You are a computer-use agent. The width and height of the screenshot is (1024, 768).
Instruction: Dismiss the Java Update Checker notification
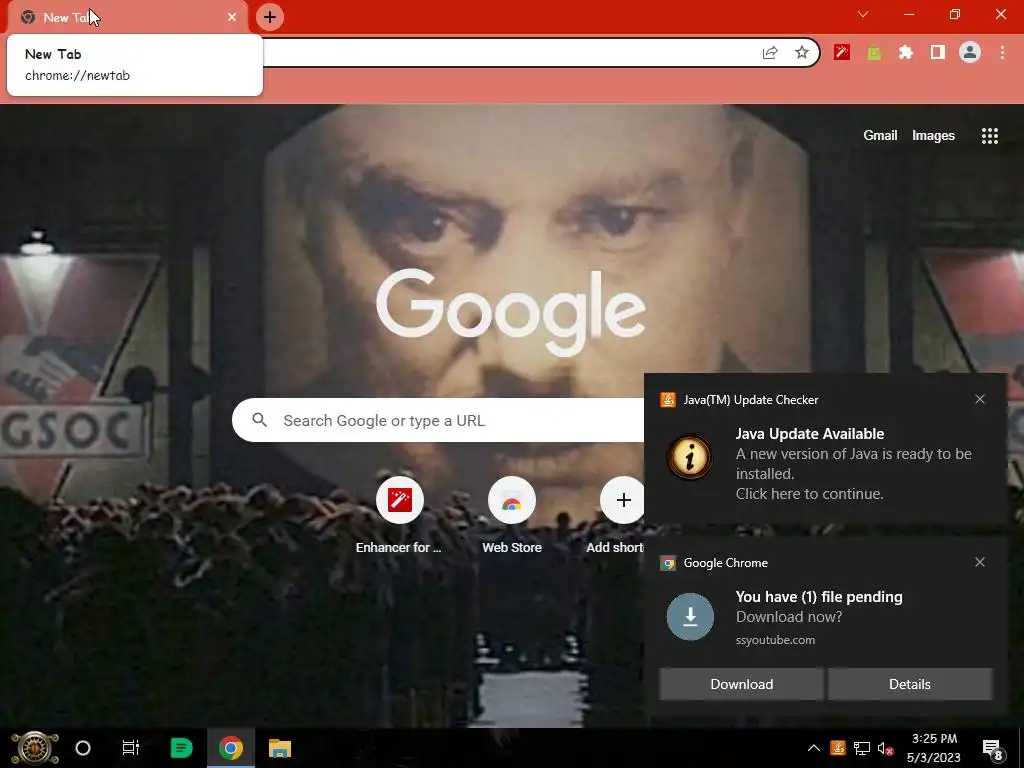coord(980,399)
